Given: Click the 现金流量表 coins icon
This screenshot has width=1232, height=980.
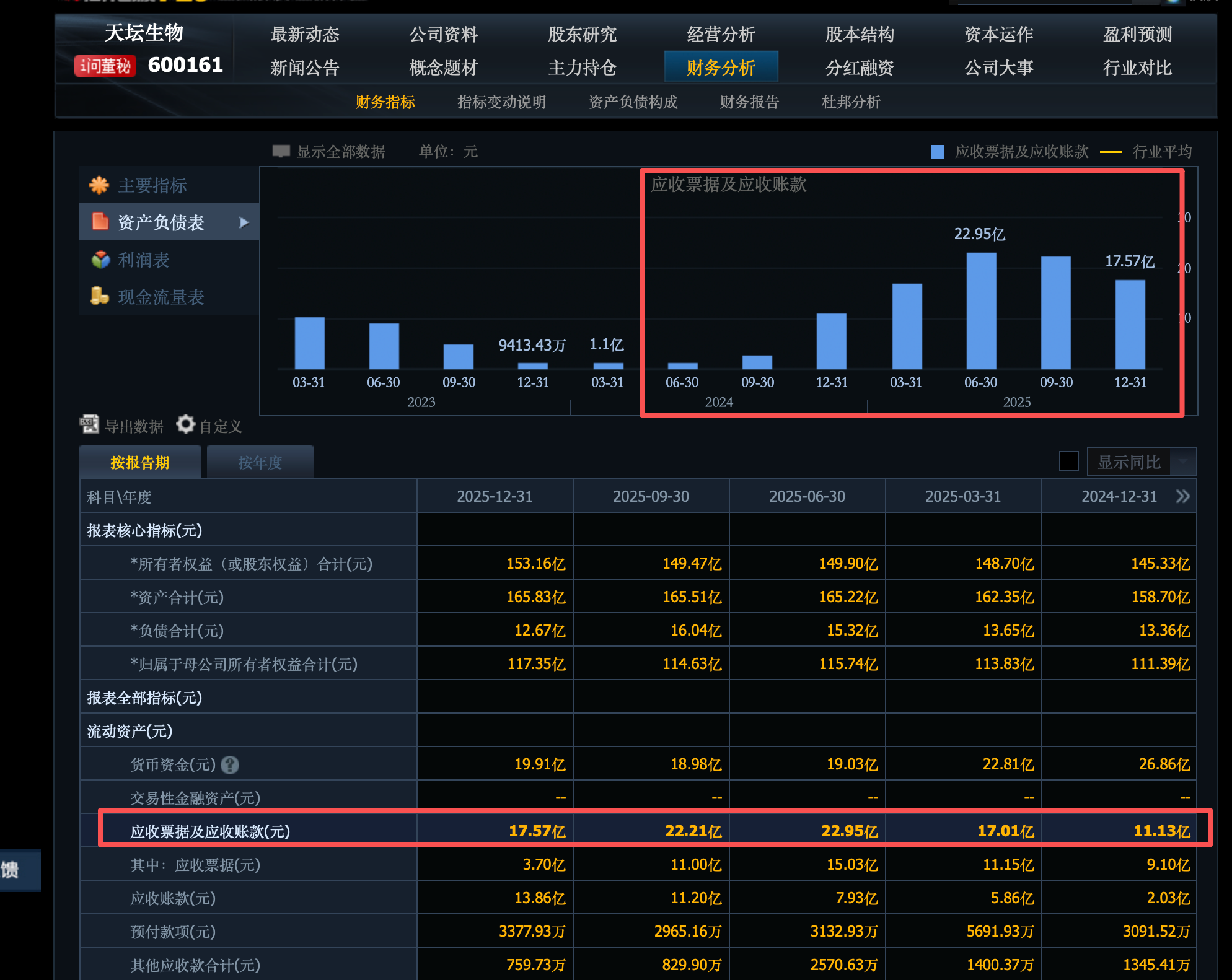Looking at the screenshot, I should click(x=99, y=296).
